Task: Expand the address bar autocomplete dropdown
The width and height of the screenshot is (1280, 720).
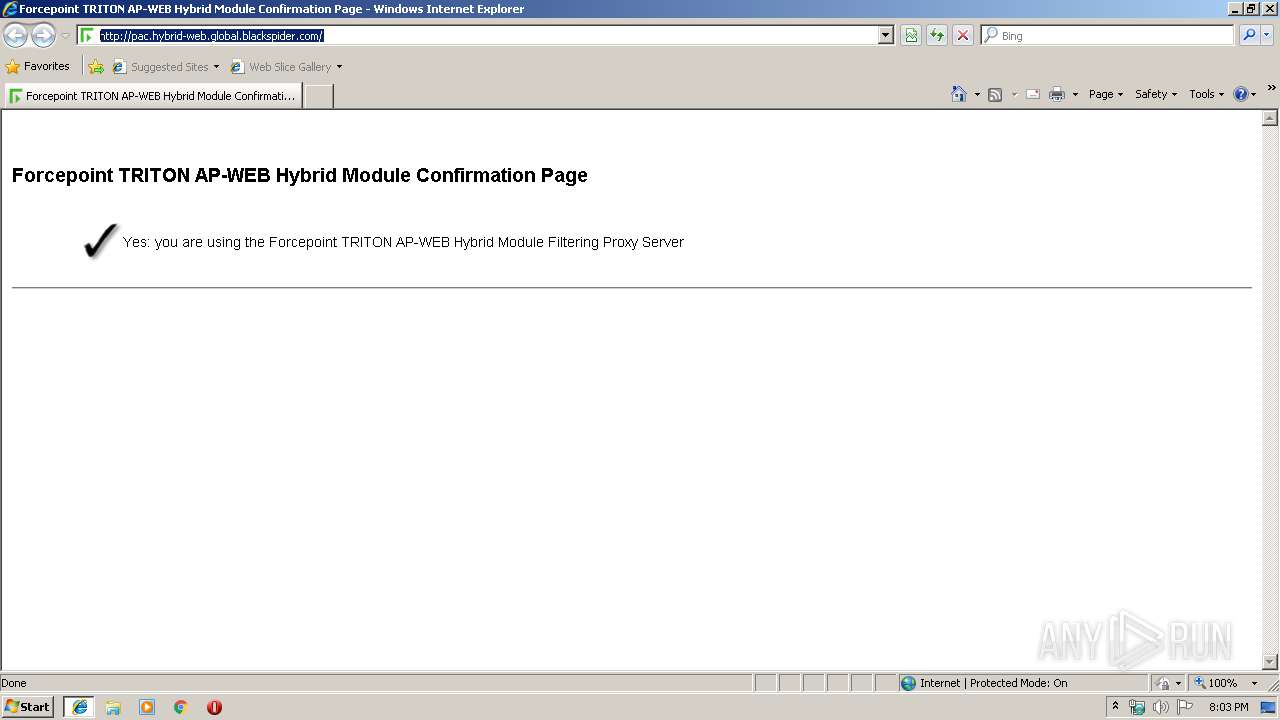Action: (885, 36)
